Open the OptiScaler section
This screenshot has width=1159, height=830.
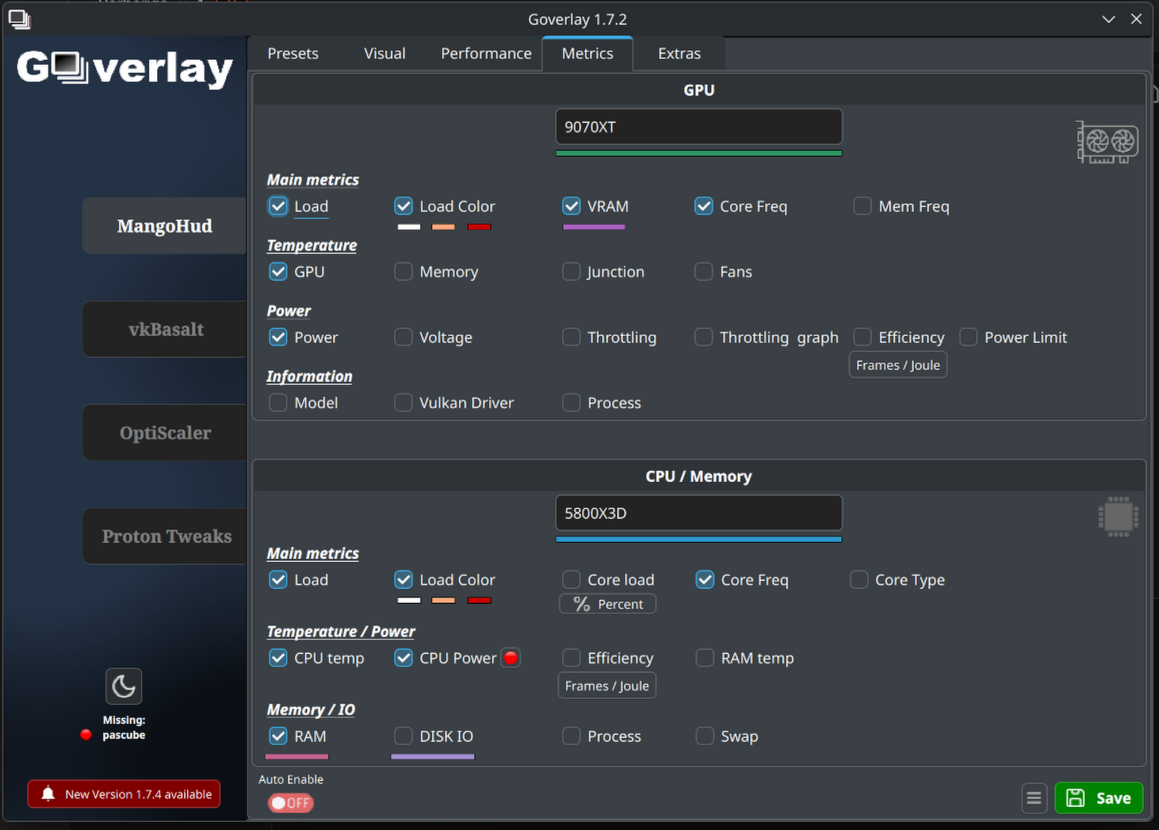(164, 432)
